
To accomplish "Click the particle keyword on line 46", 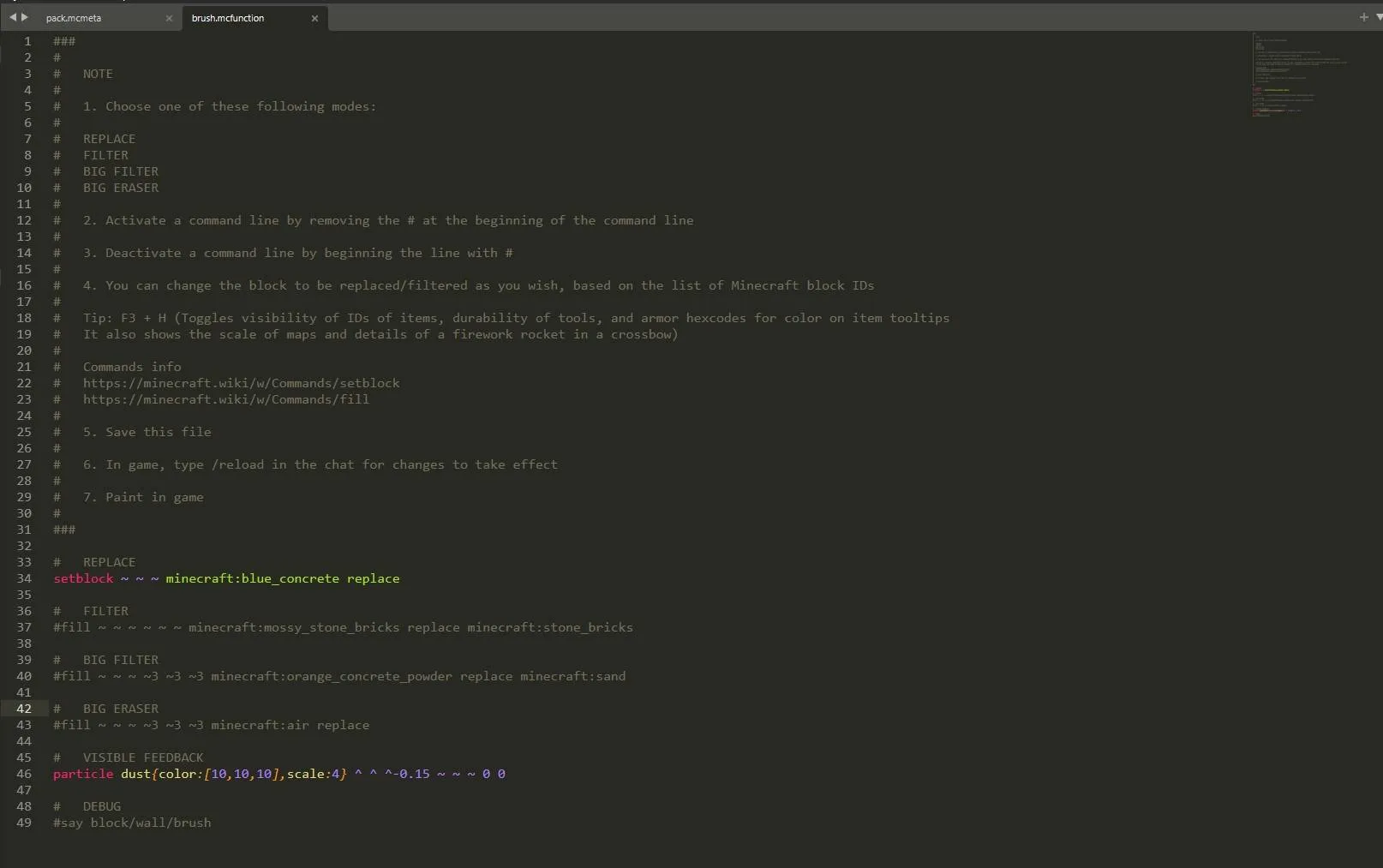I will (x=83, y=774).
